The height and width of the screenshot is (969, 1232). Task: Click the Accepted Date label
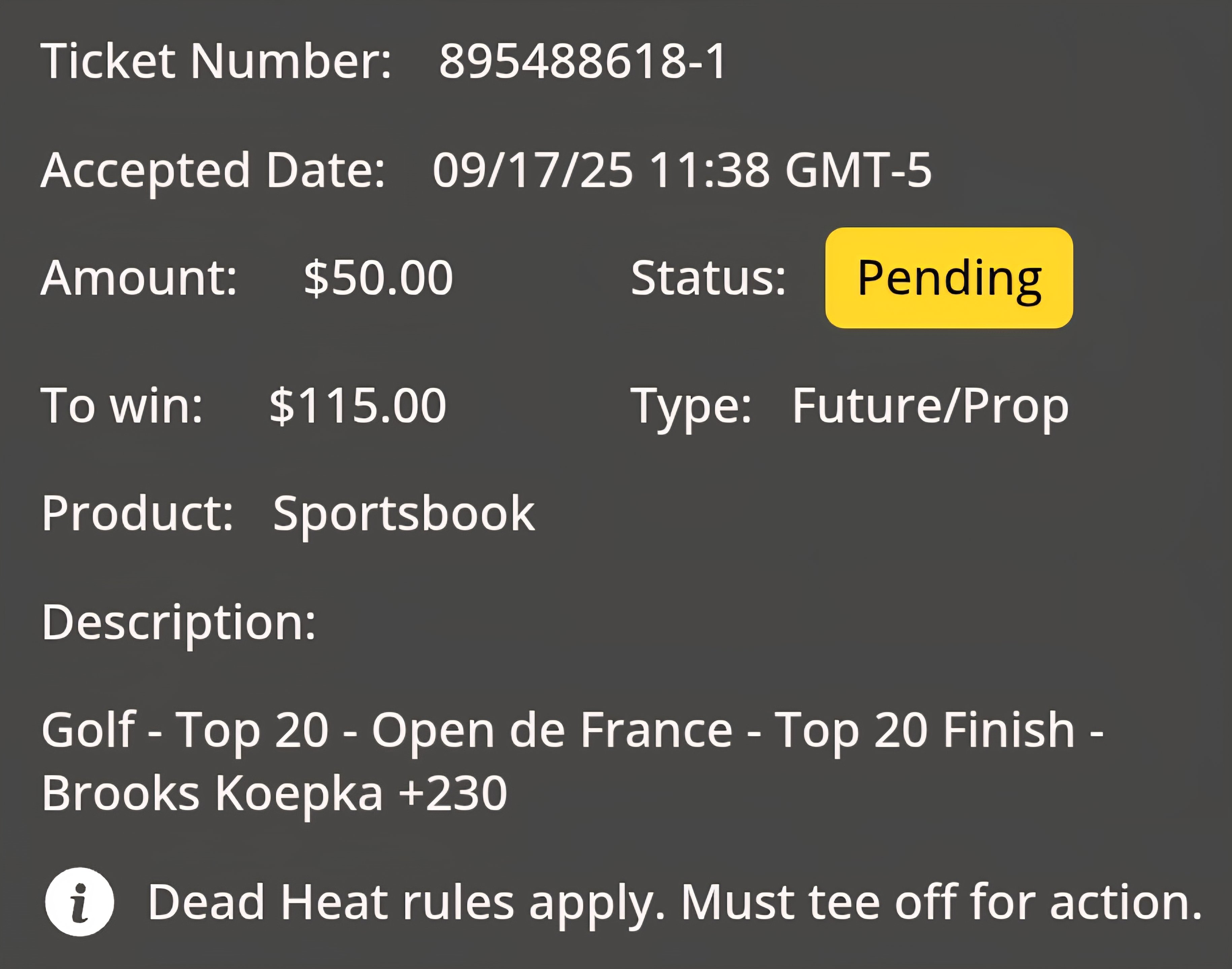(213, 170)
